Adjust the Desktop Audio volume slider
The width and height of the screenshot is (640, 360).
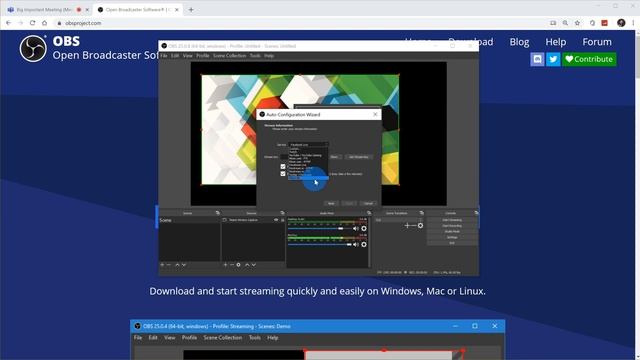(320, 229)
